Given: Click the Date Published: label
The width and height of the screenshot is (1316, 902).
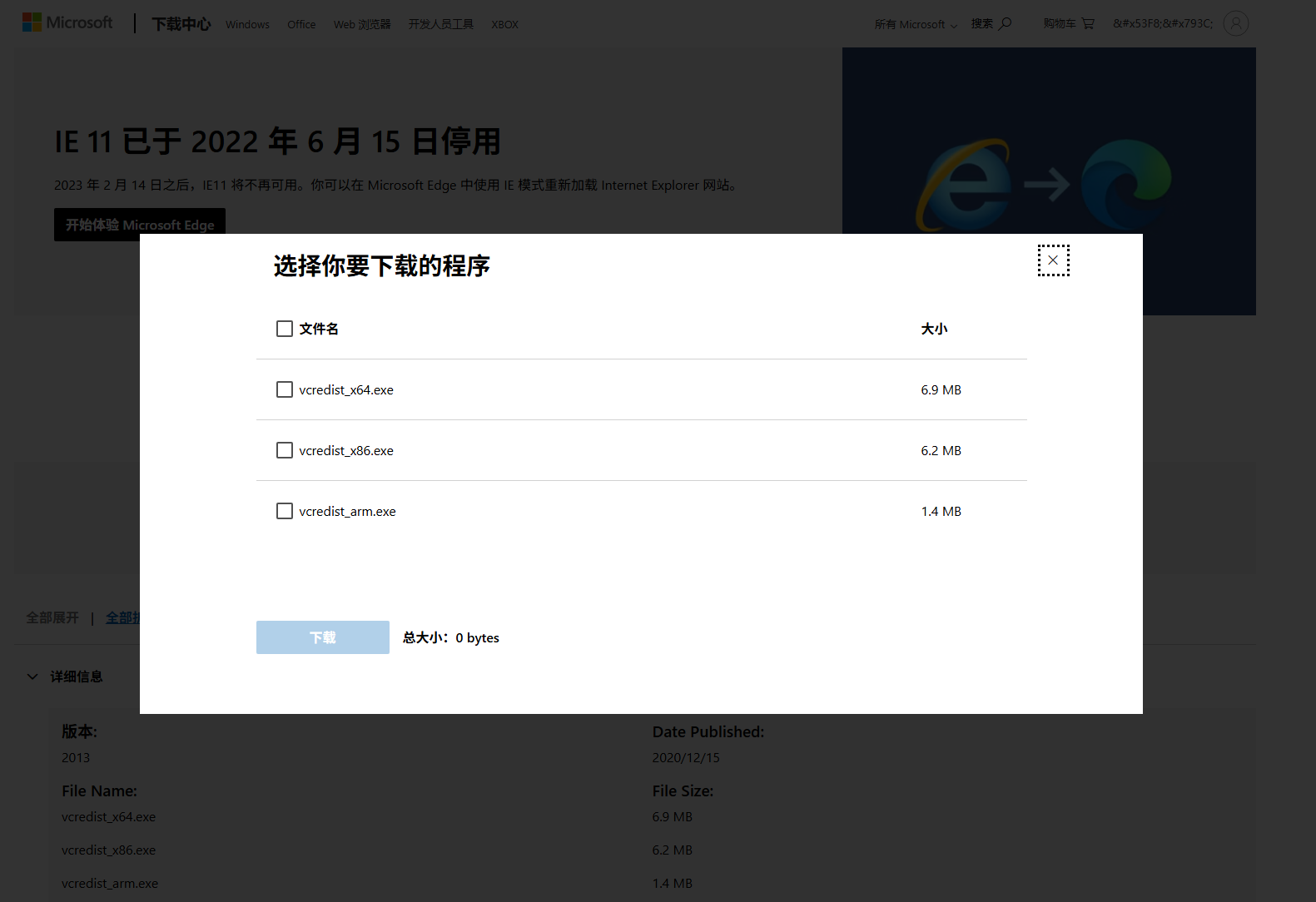Looking at the screenshot, I should 708,731.
